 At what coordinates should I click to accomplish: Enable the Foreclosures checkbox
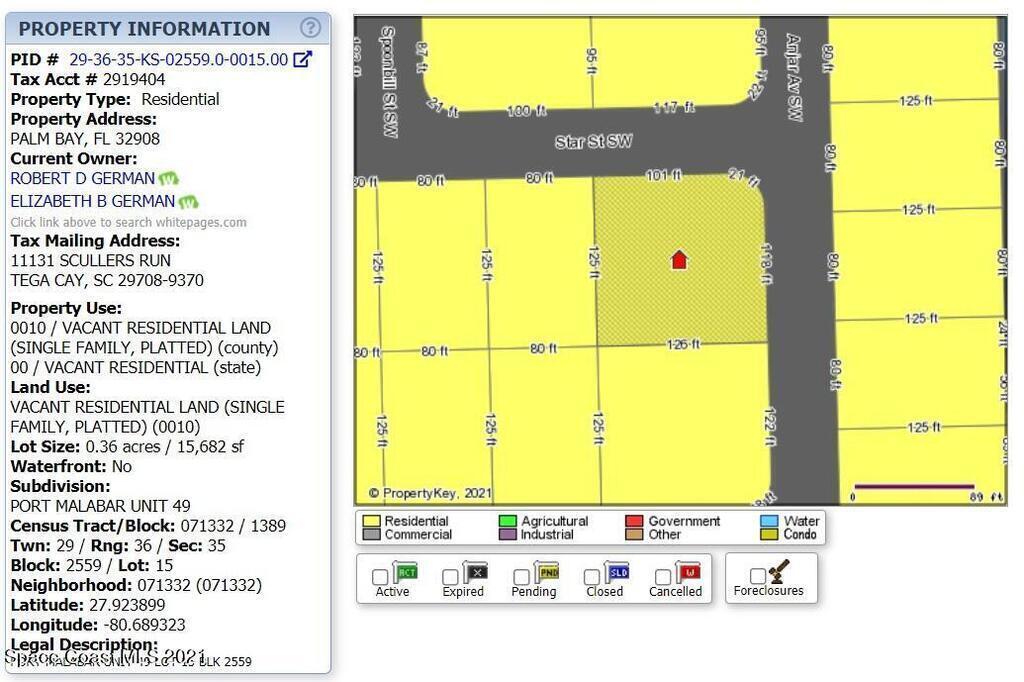coord(758,575)
